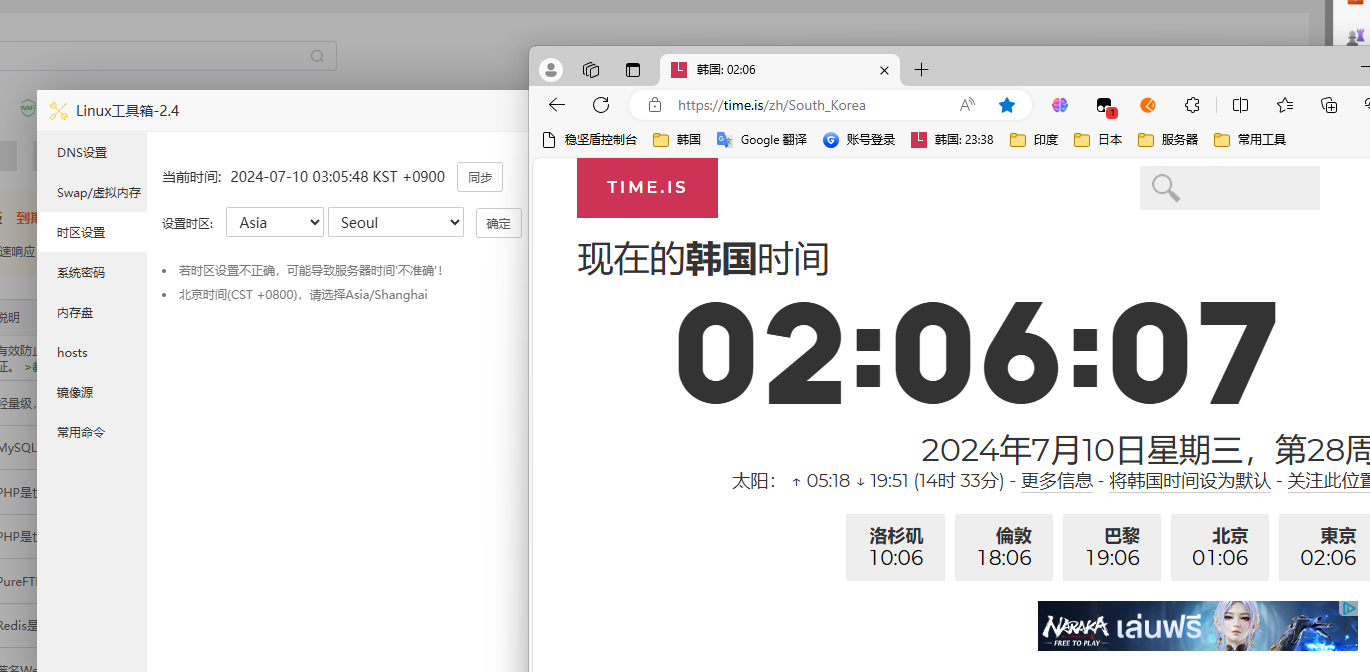
Task: Open the 日本 bookmark folder
Action: pos(1098,140)
